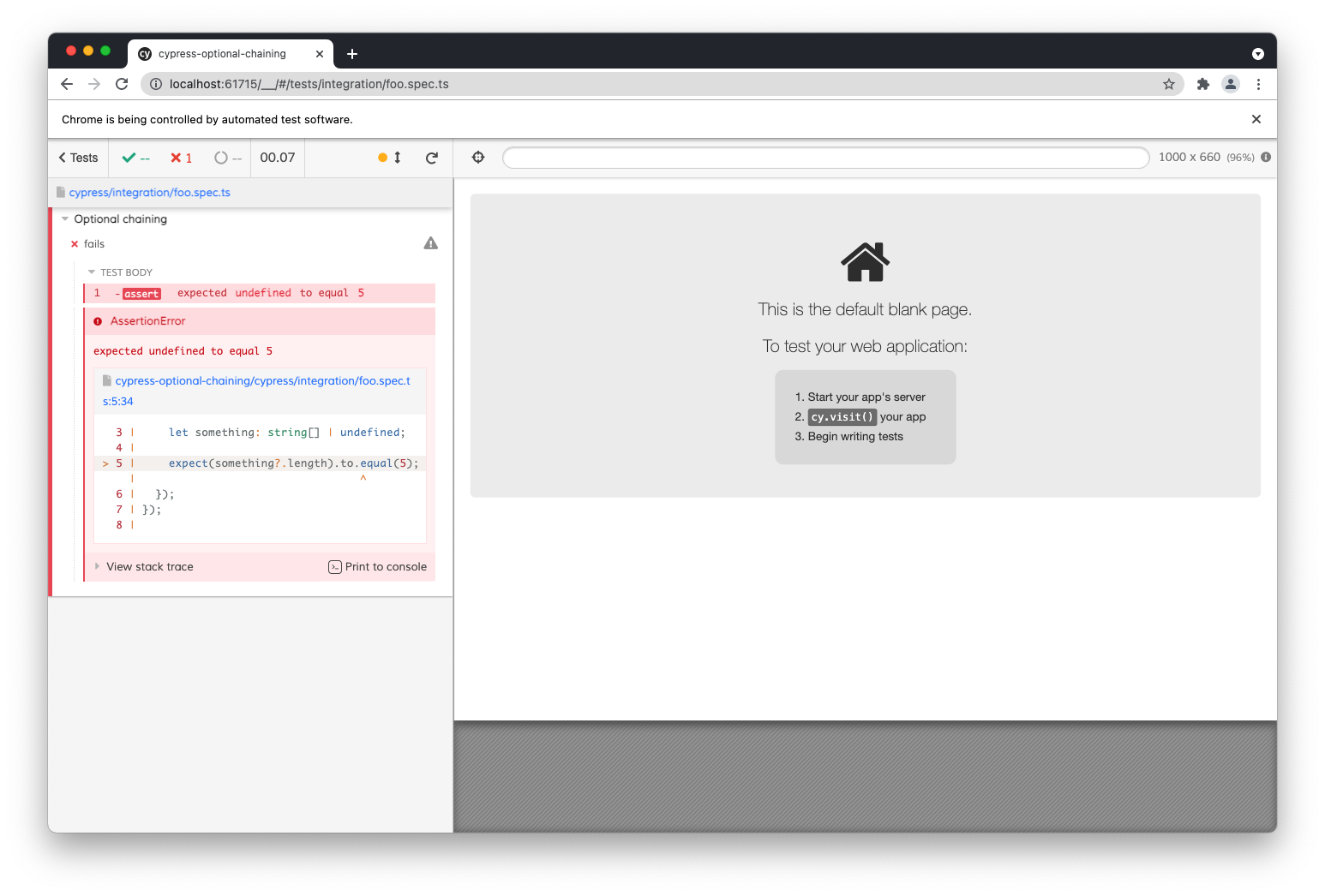
Task: Go back using the browser back arrow
Action: click(x=67, y=84)
